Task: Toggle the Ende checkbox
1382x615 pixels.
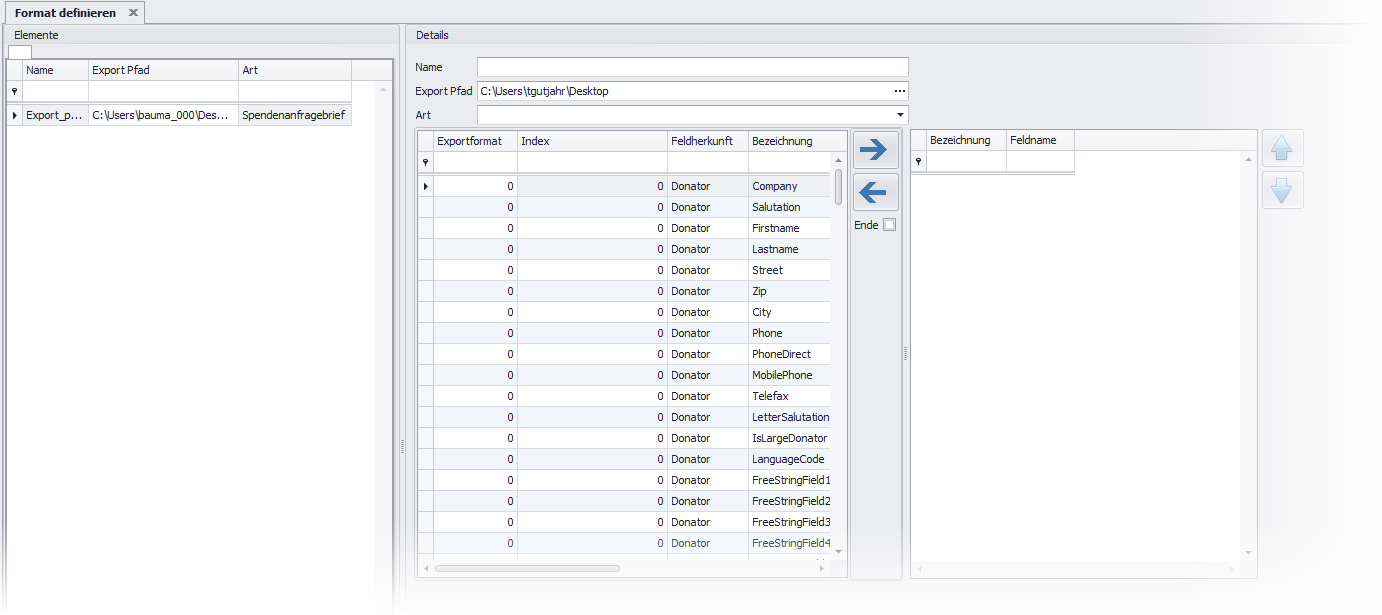Action: (889, 225)
